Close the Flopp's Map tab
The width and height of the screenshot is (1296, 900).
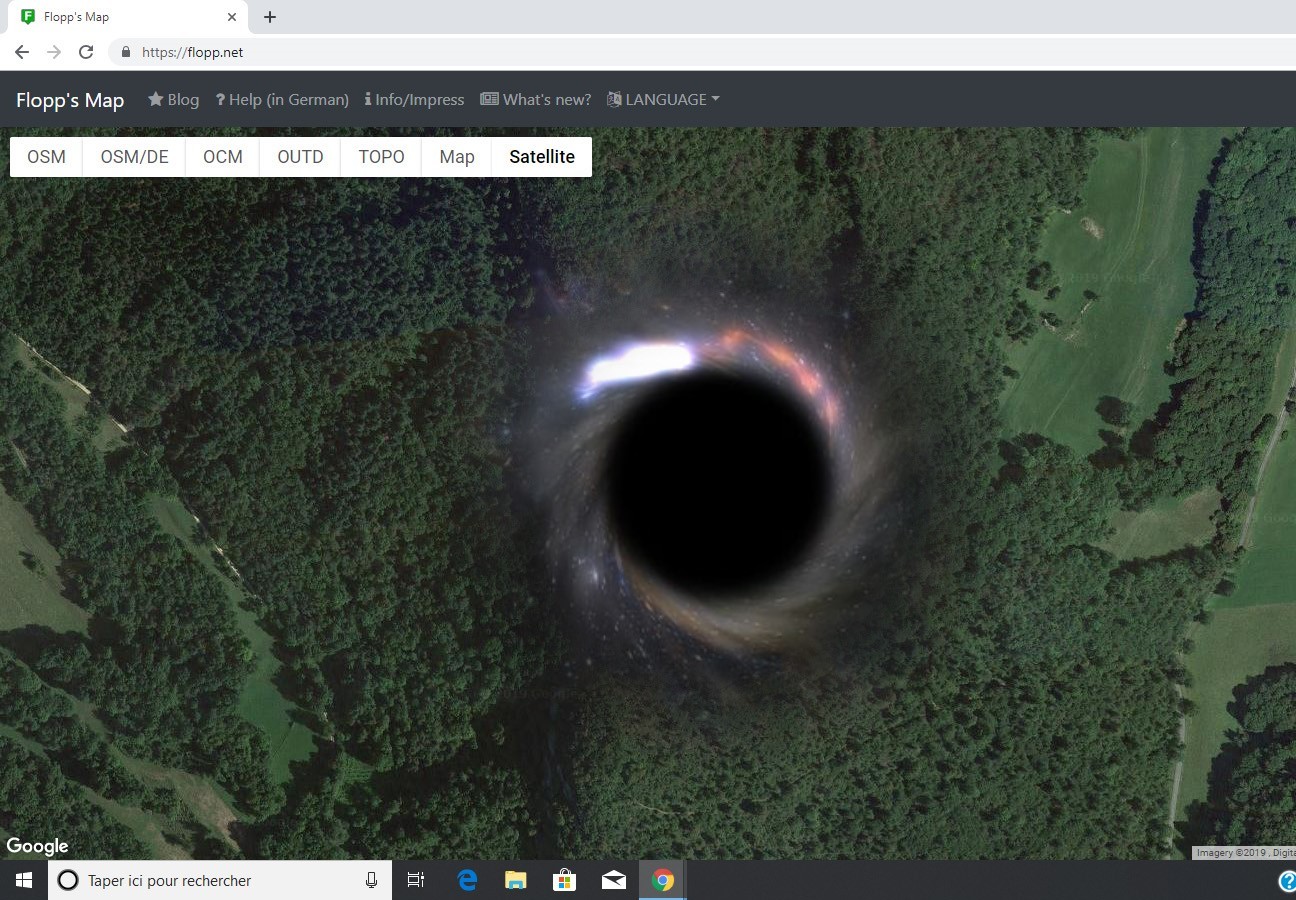(232, 17)
